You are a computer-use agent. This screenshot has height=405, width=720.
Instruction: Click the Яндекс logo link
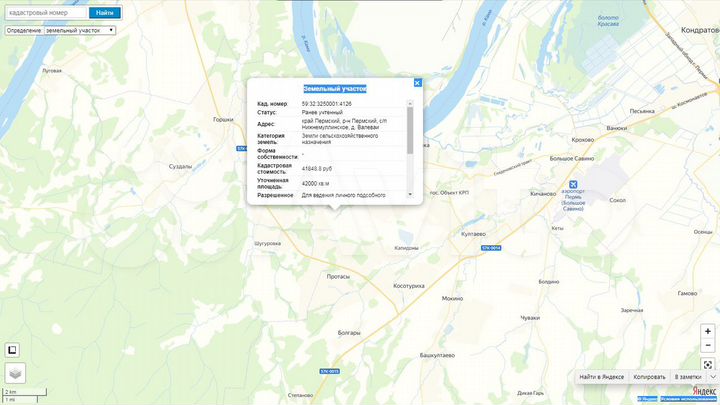click(704, 391)
